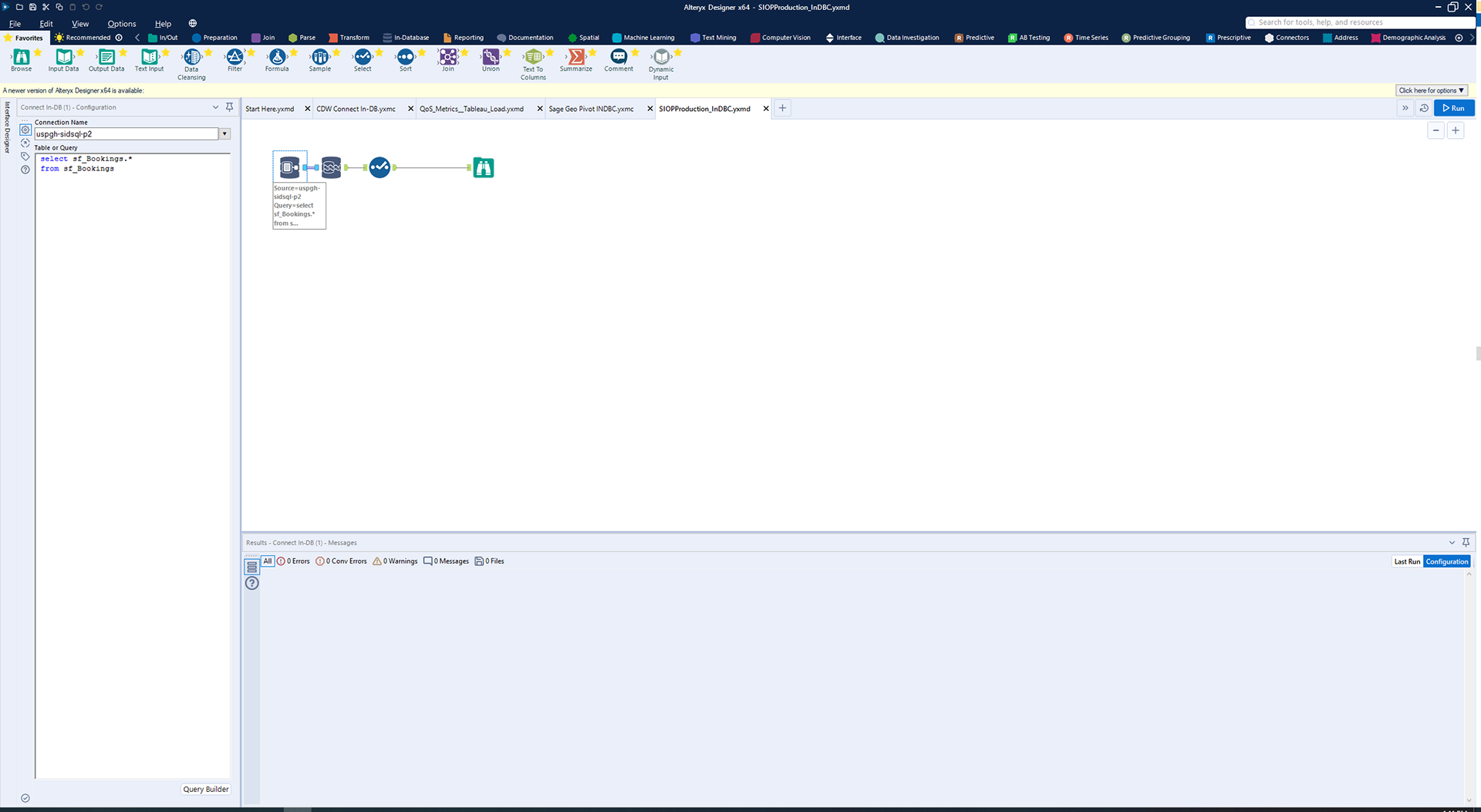This screenshot has width=1481, height=812.
Task: Click the Browse node on canvas
Action: 483,167
